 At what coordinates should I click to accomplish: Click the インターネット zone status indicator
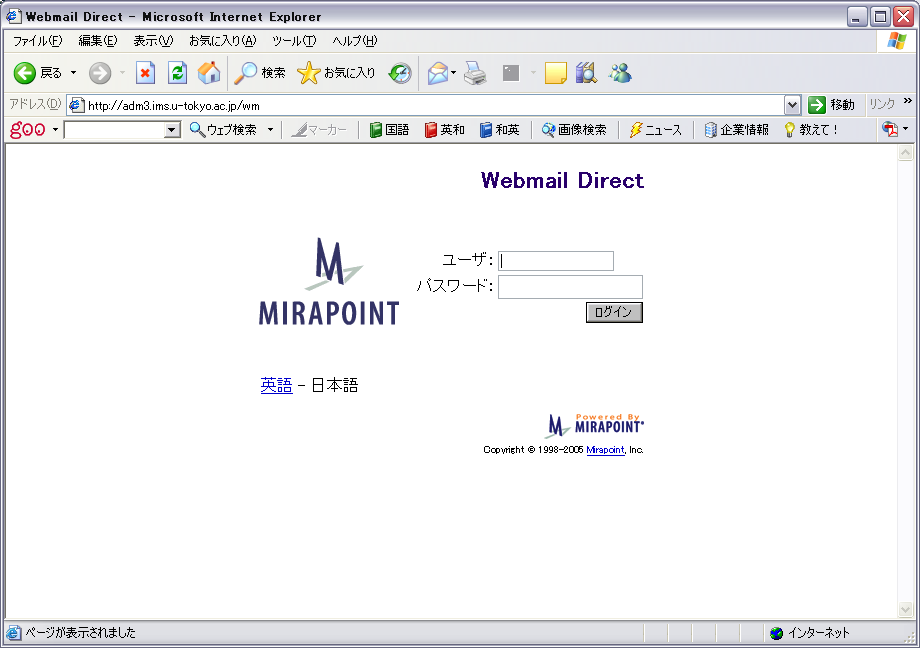click(x=810, y=633)
